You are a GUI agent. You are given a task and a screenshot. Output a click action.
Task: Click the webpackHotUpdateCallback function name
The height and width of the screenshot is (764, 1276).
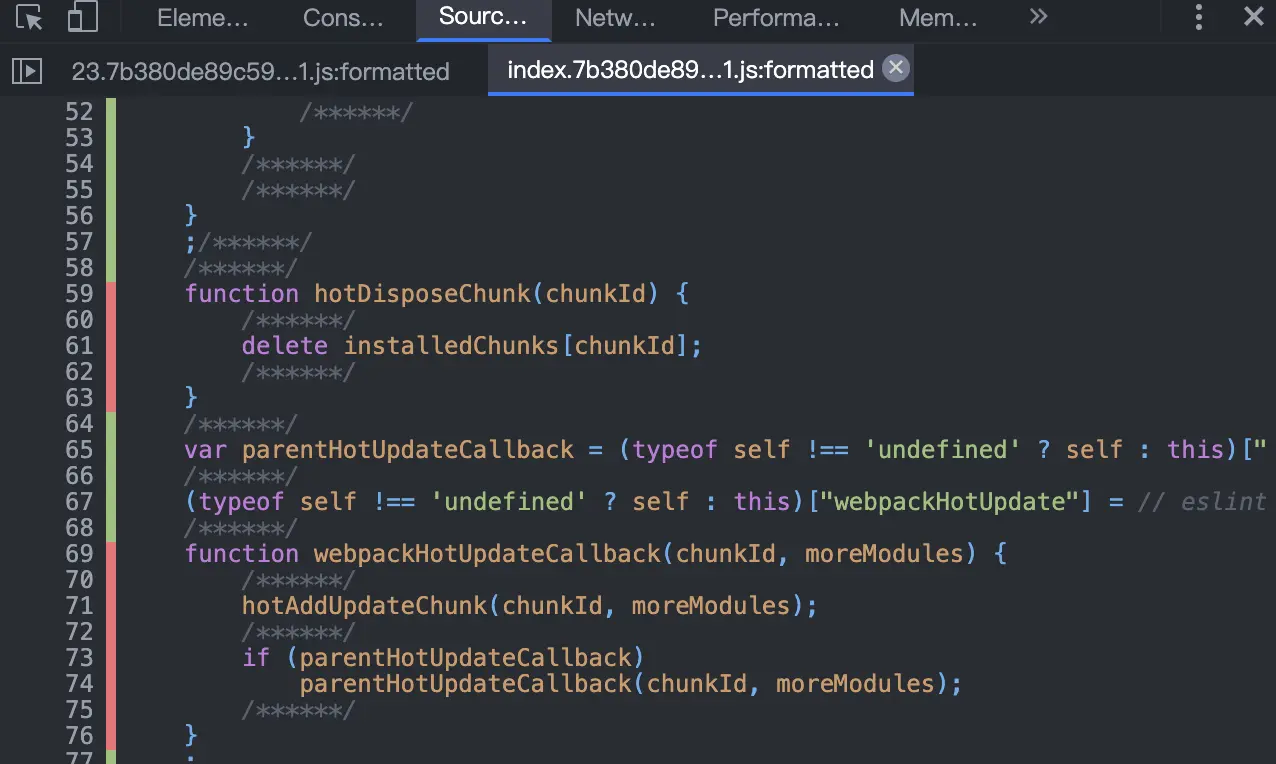pos(488,554)
